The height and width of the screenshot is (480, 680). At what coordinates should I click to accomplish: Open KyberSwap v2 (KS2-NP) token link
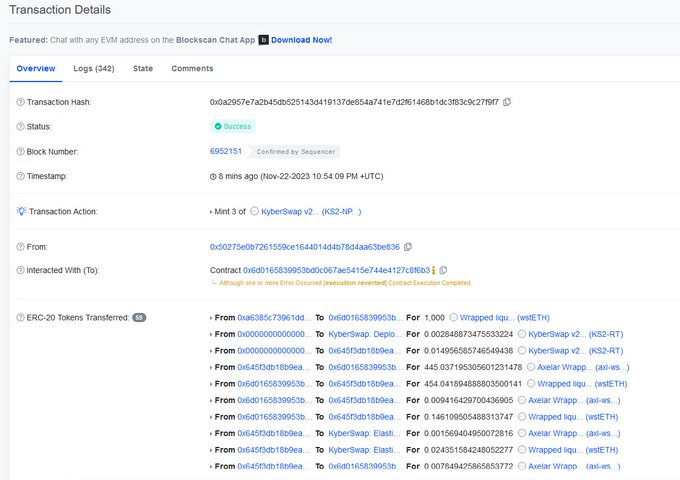click(x=311, y=212)
